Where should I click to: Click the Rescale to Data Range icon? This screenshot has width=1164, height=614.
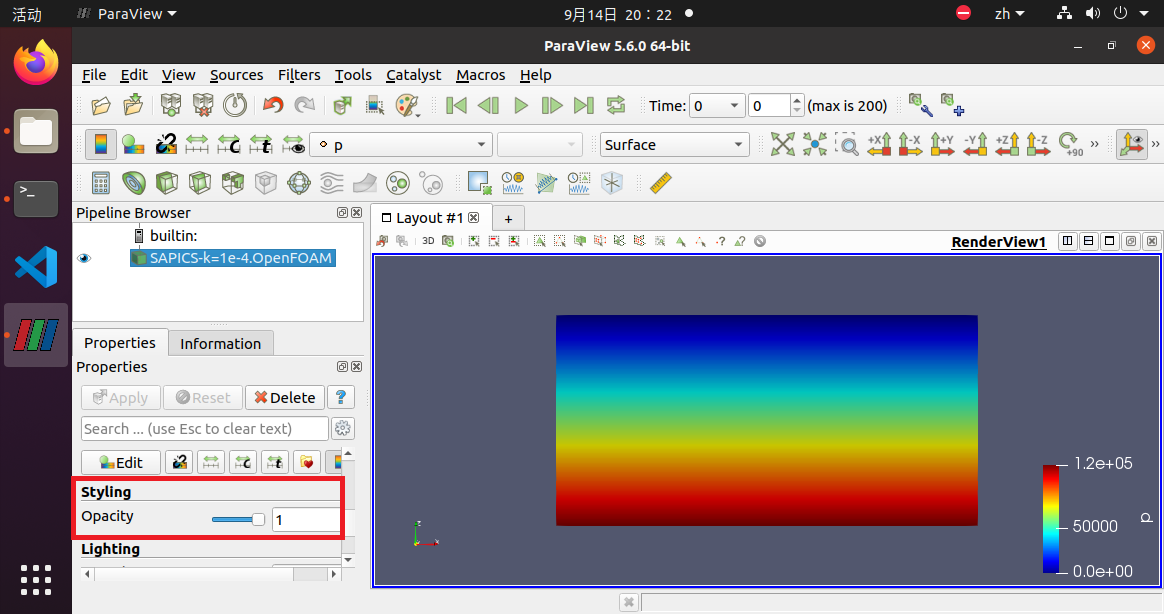pyautogui.click(x=197, y=145)
